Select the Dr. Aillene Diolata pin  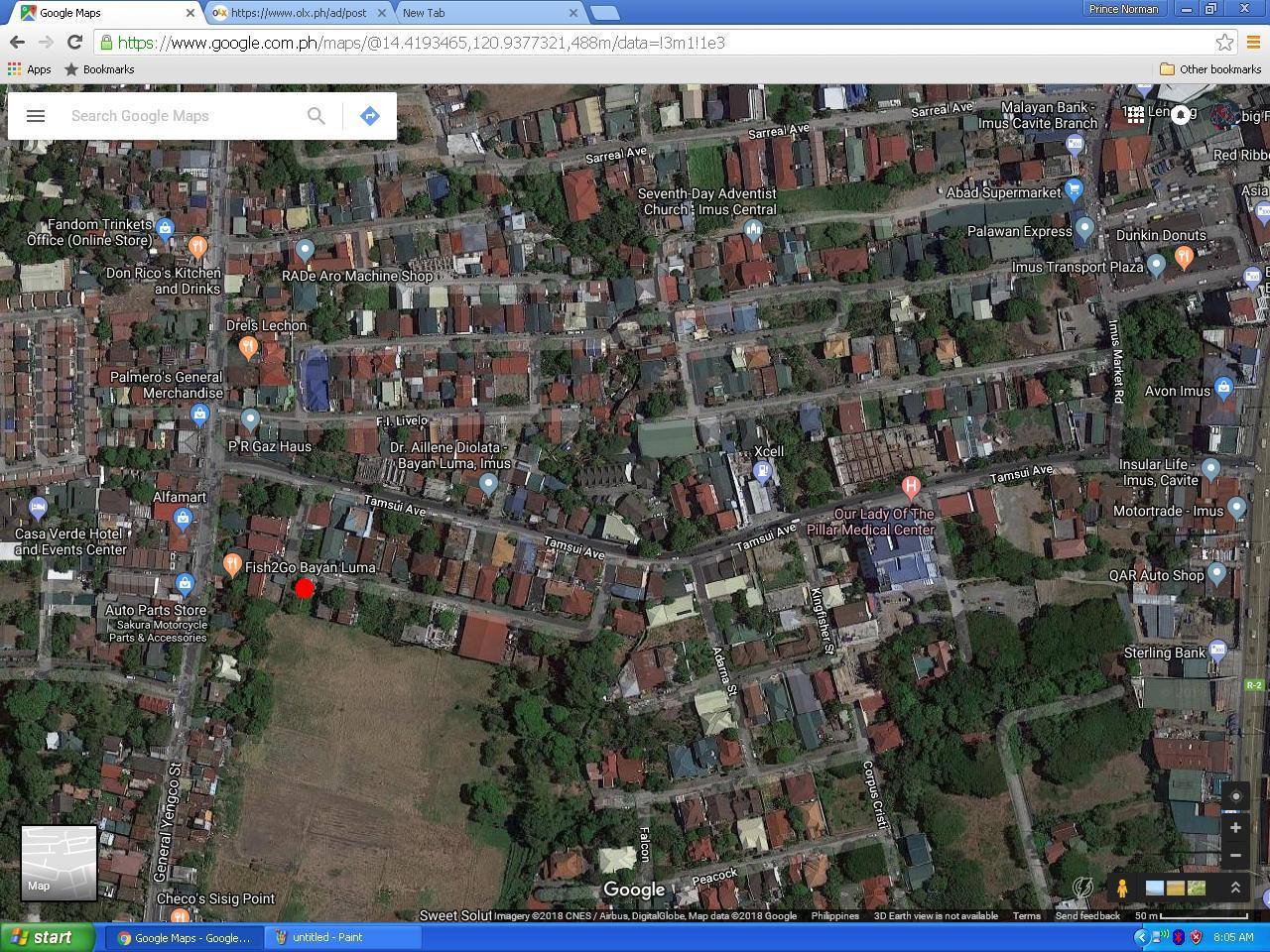click(488, 484)
